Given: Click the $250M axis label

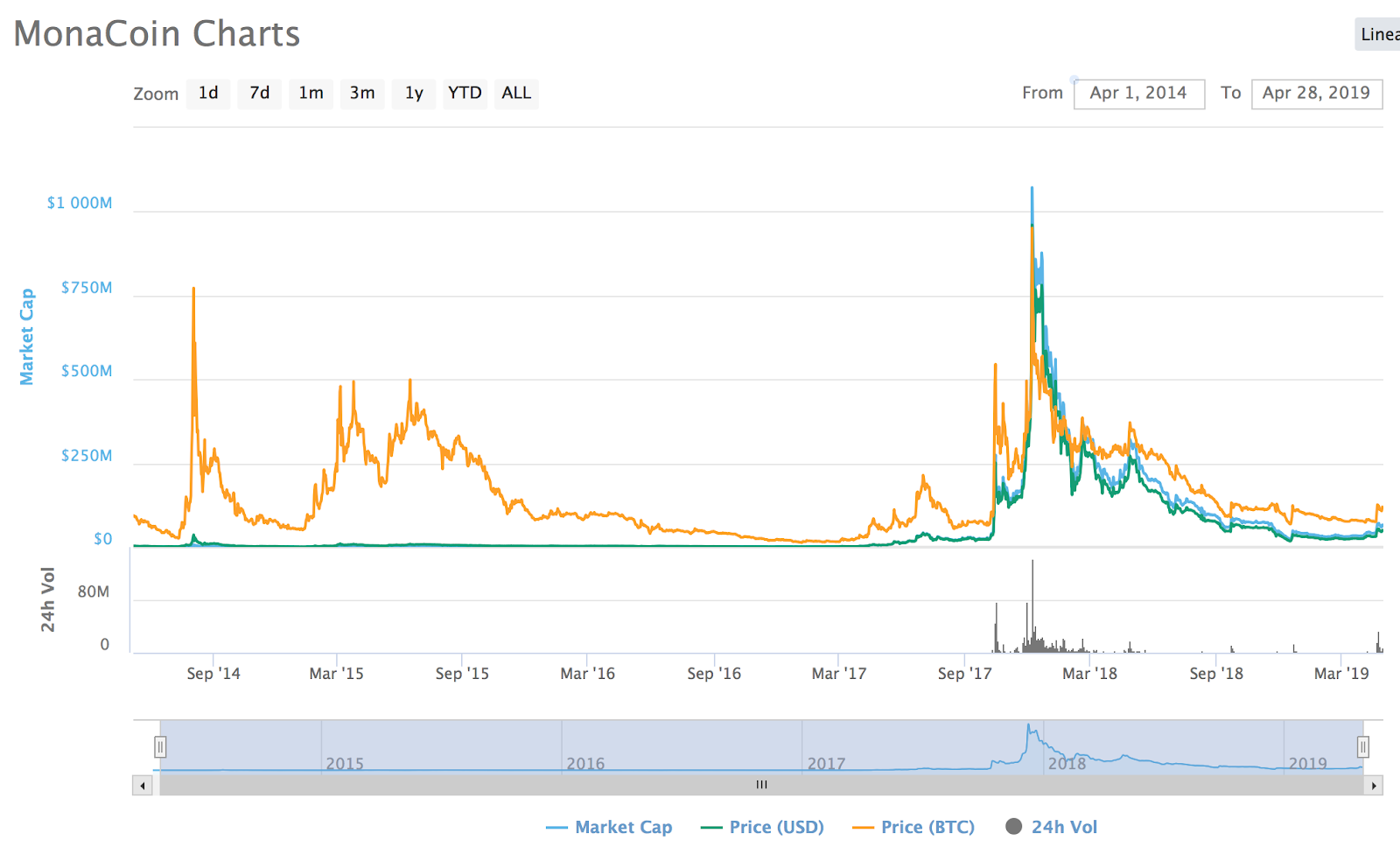Looking at the screenshot, I should 87,456.
